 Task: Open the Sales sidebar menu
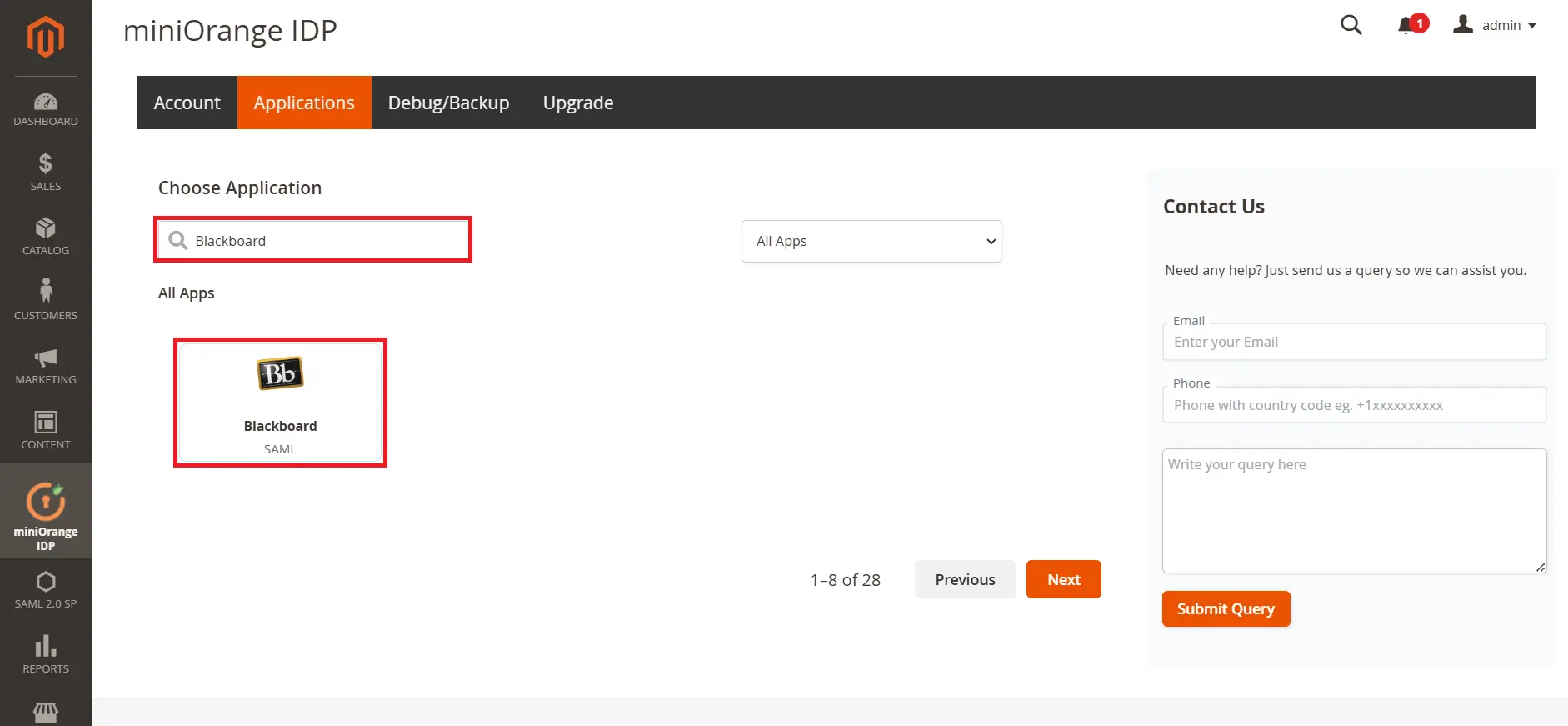(46, 173)
